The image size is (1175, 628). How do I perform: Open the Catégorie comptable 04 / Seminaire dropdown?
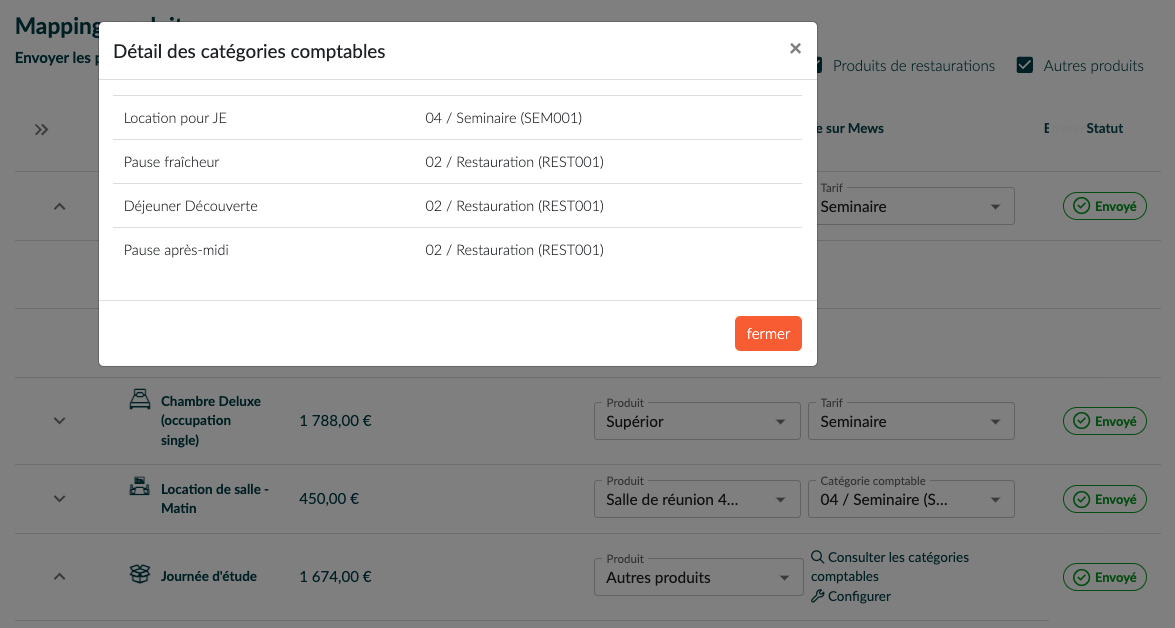pos(910,500)
